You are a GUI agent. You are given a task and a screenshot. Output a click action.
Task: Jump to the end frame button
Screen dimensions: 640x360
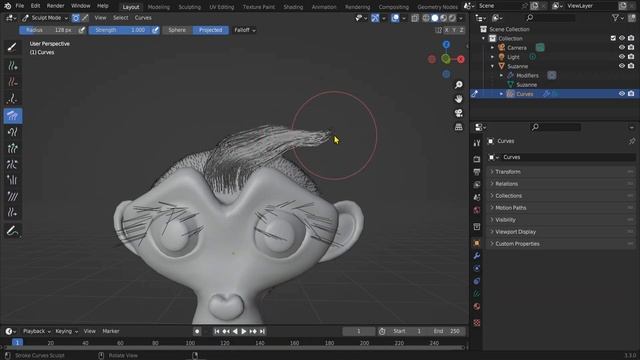point(262,331)
